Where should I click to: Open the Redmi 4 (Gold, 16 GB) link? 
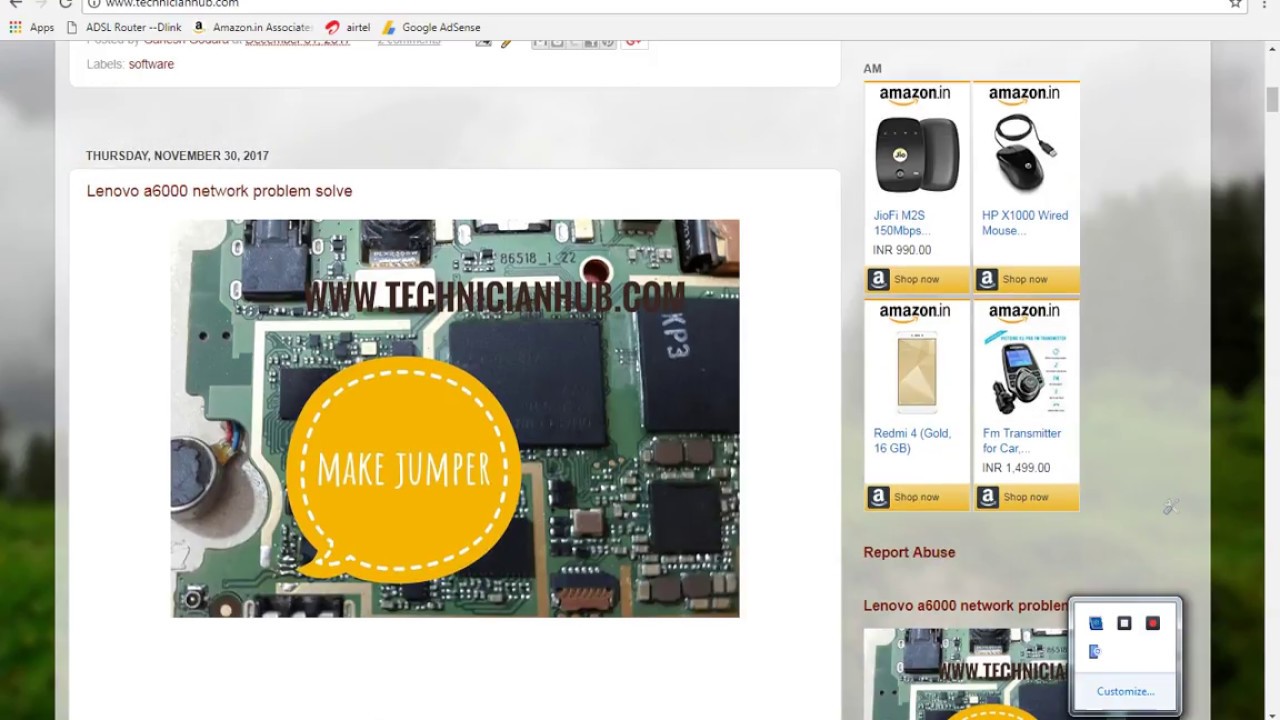pyautogui.click(x=912, y=441)
